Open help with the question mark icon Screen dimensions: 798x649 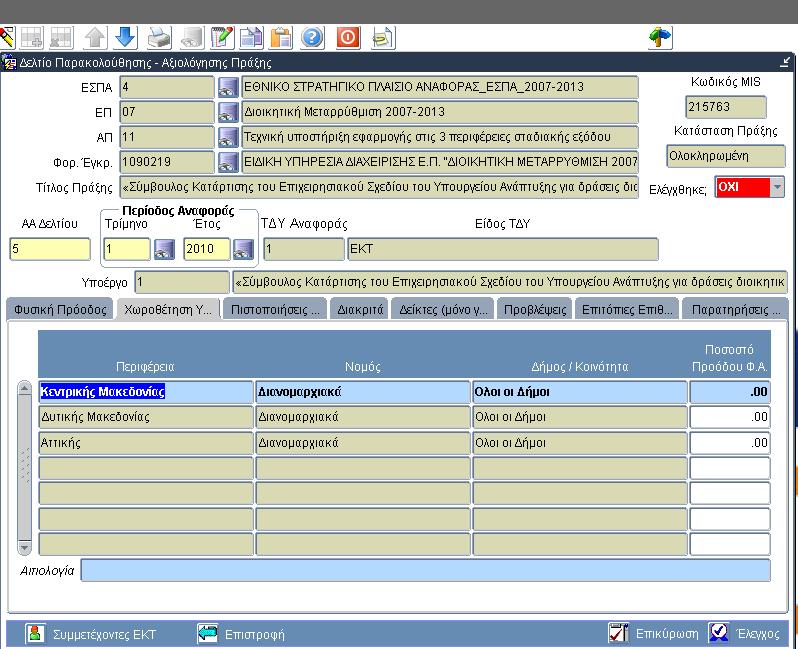point(312,38)
